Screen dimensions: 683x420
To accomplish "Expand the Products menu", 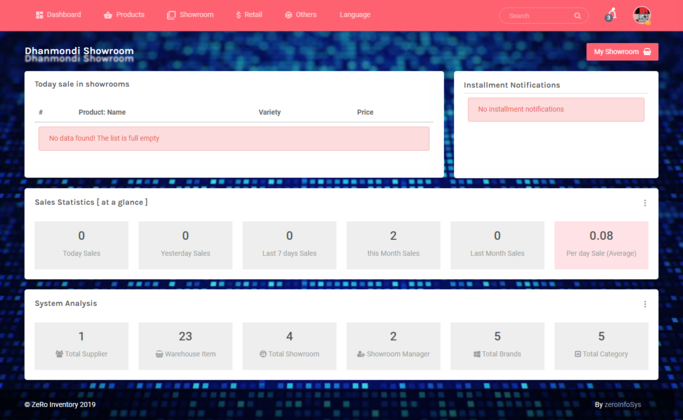I will 124,15.
